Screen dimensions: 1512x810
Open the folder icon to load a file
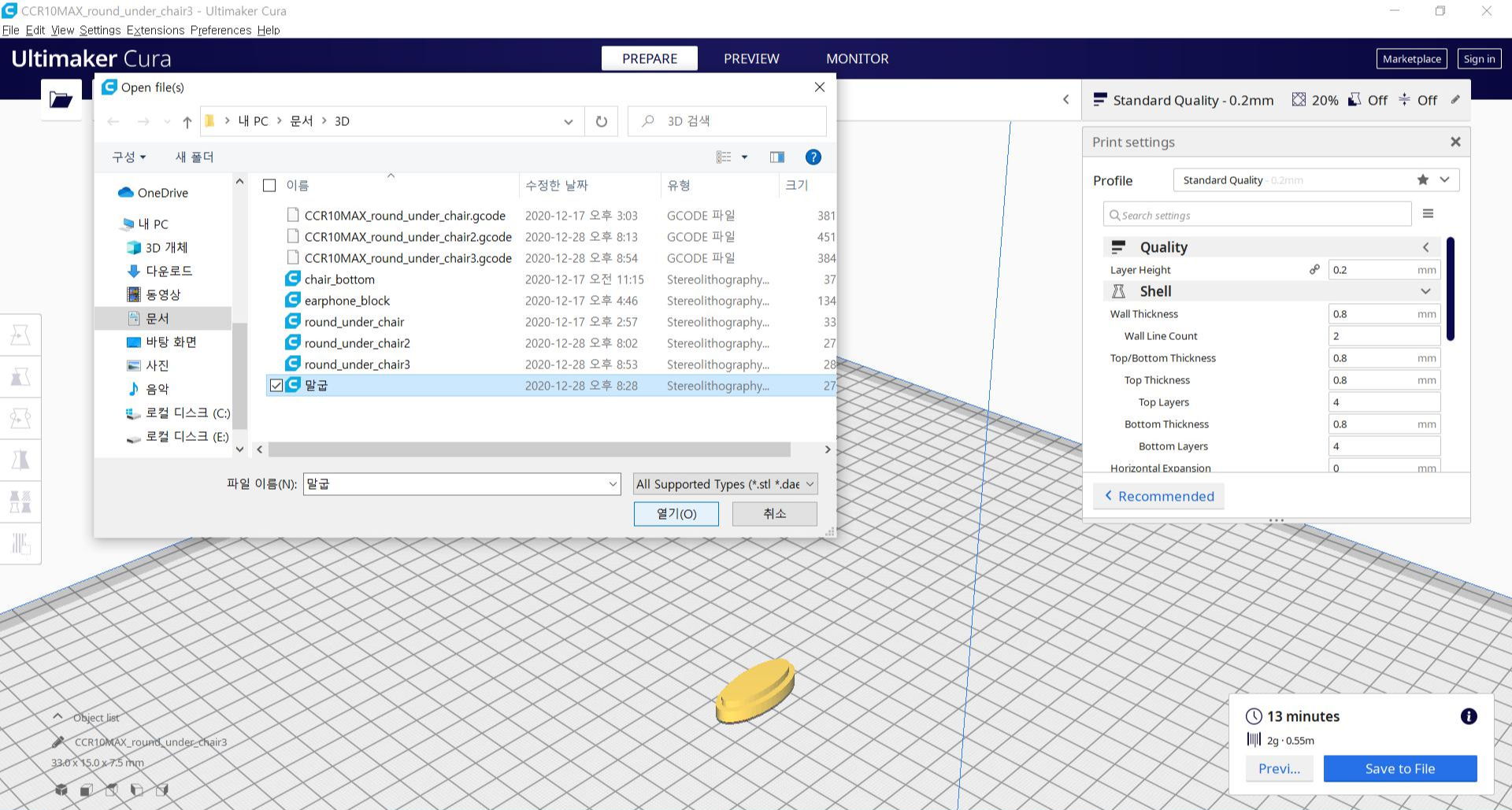point(61,99)
